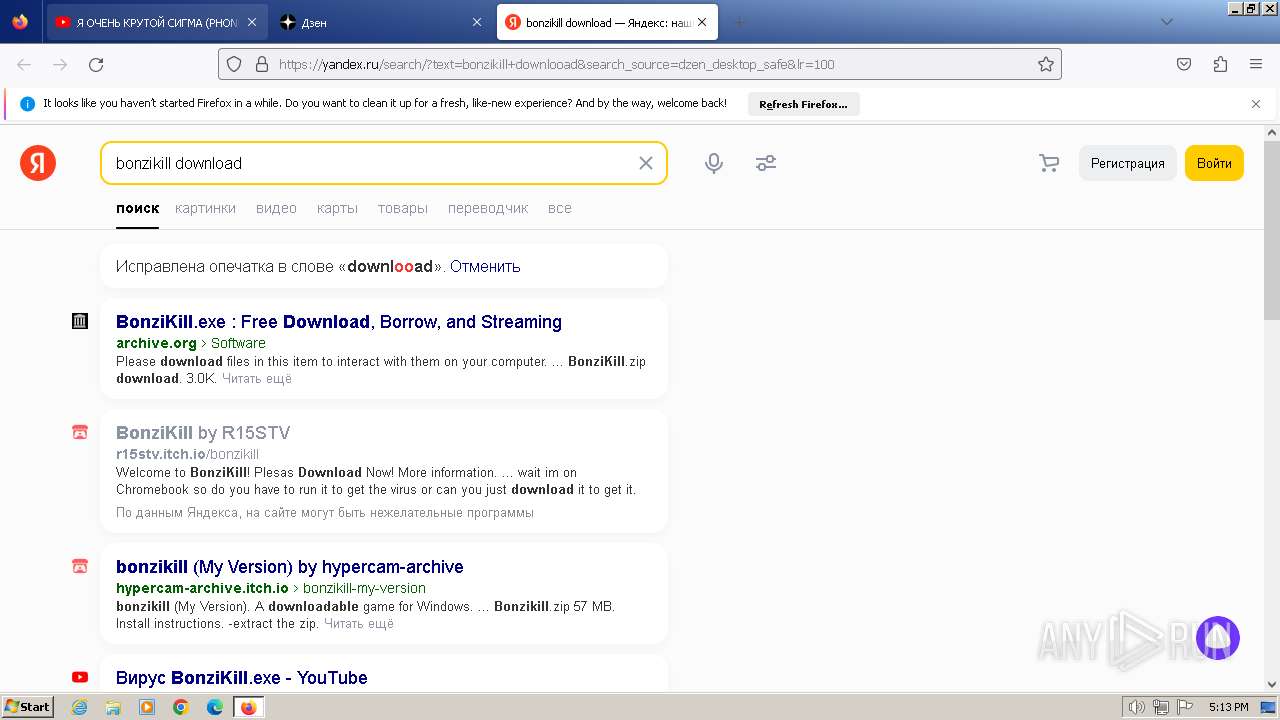Open Вирус BonziKill.exe - YouTube result
Viewport: 1280px width, 720px height.
(x=242, y=678)
